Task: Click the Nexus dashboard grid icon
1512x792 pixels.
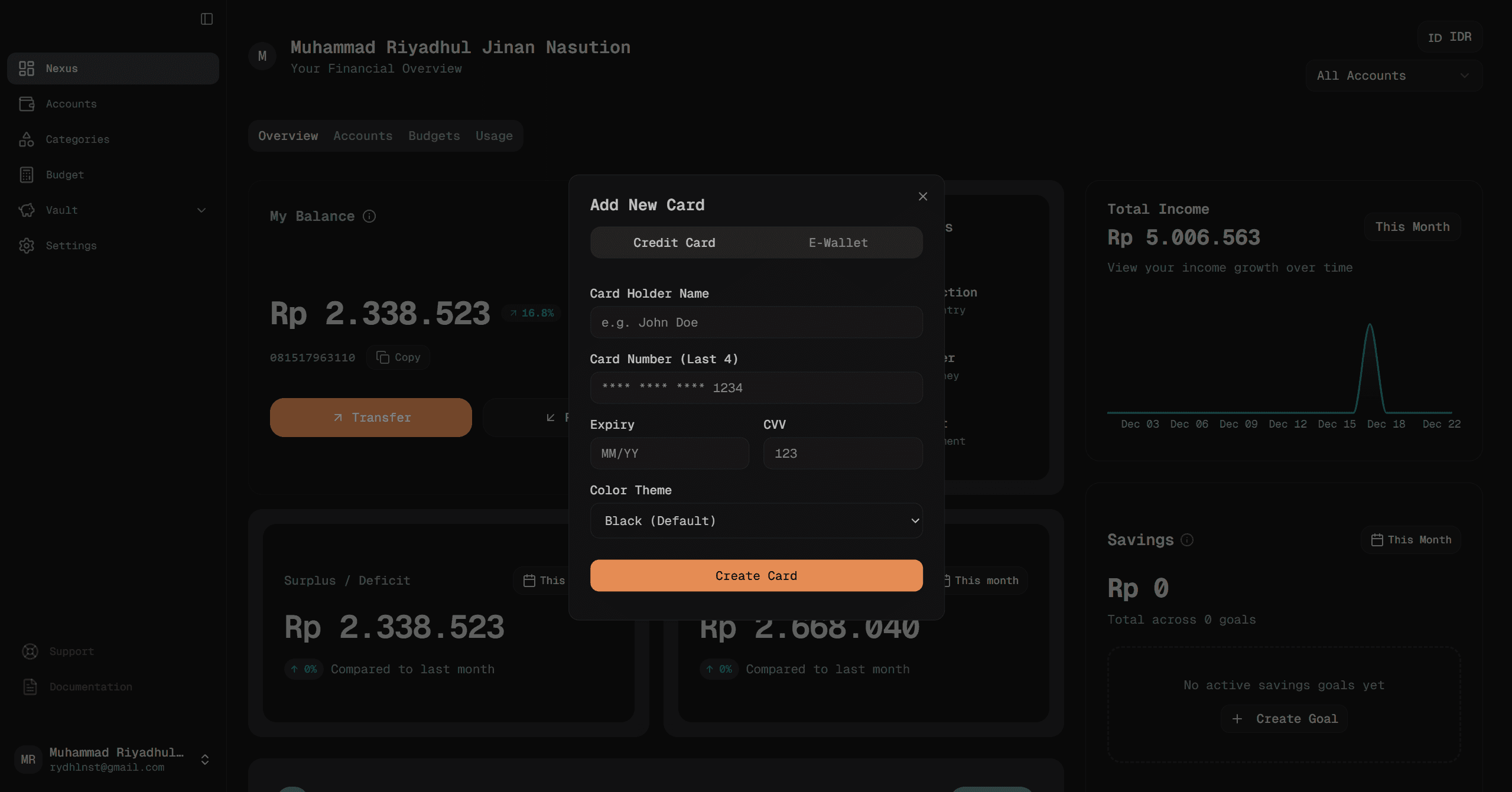Action: click(27, 69)
